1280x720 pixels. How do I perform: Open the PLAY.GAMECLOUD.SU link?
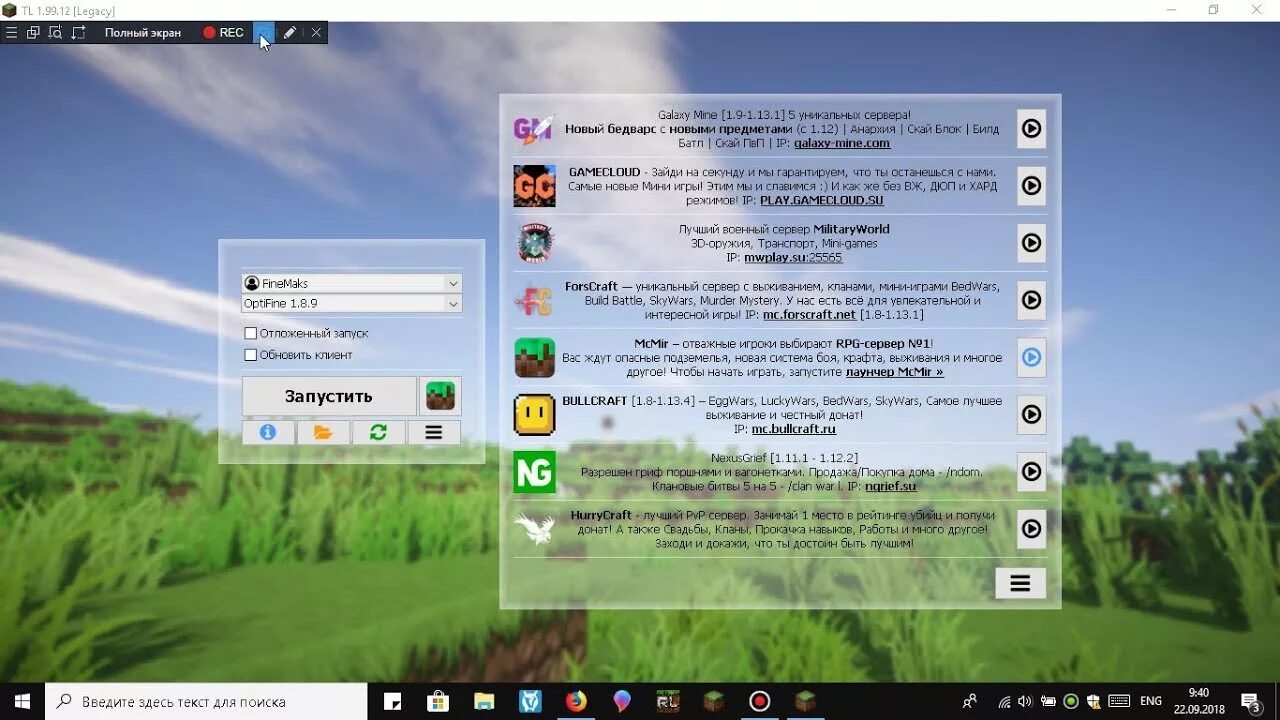click(x=822, y=200)
